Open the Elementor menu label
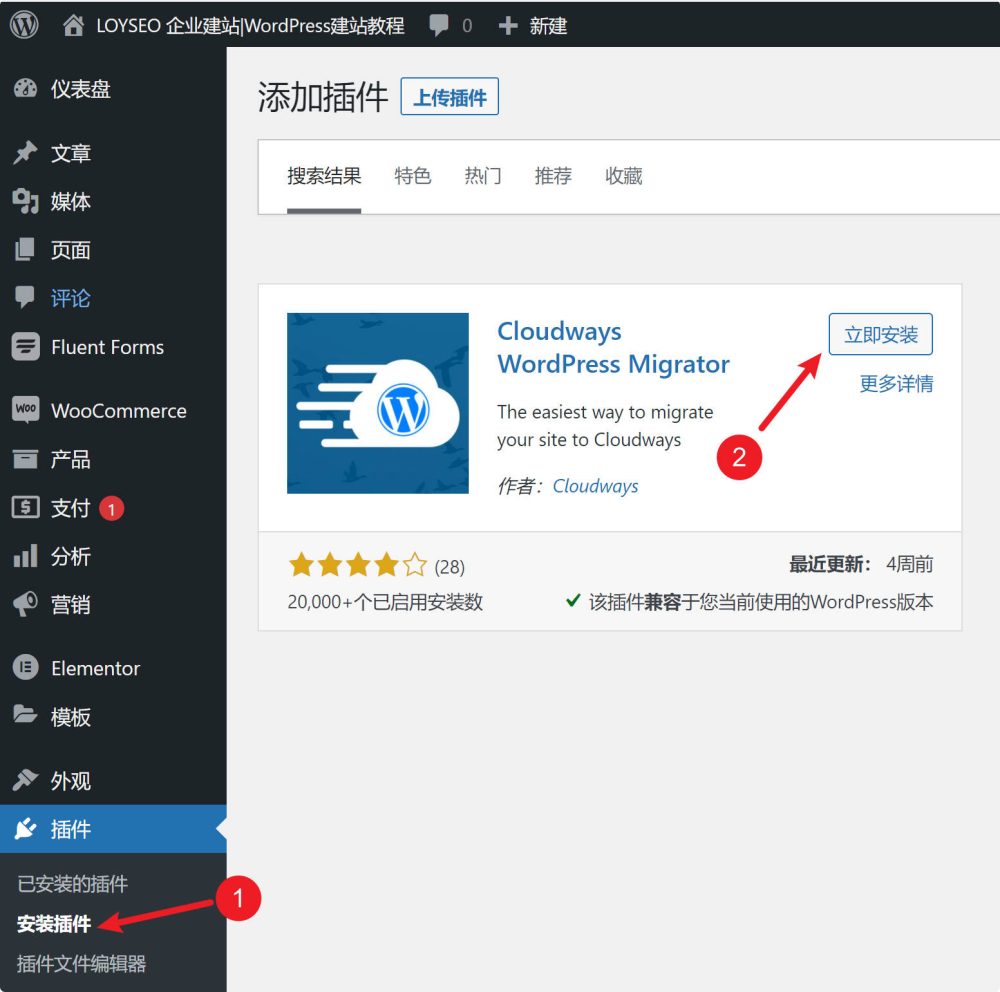 [x=96, y=668]
